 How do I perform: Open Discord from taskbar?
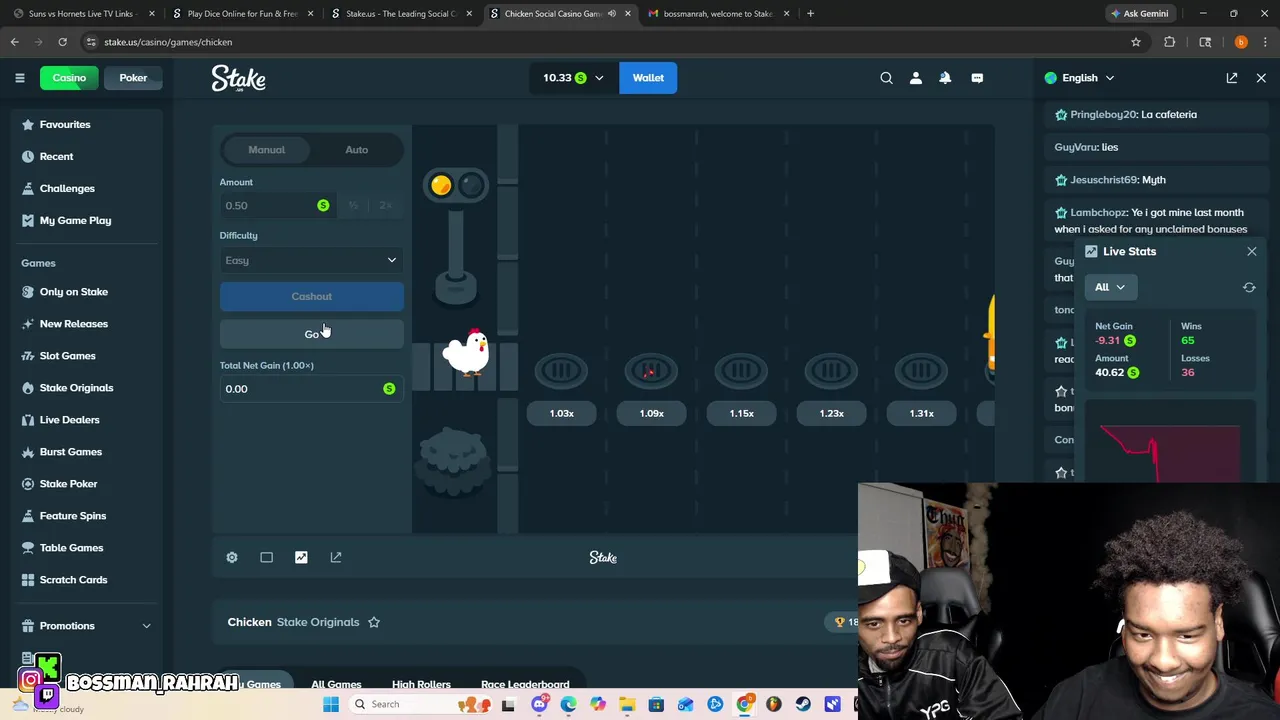539,704
